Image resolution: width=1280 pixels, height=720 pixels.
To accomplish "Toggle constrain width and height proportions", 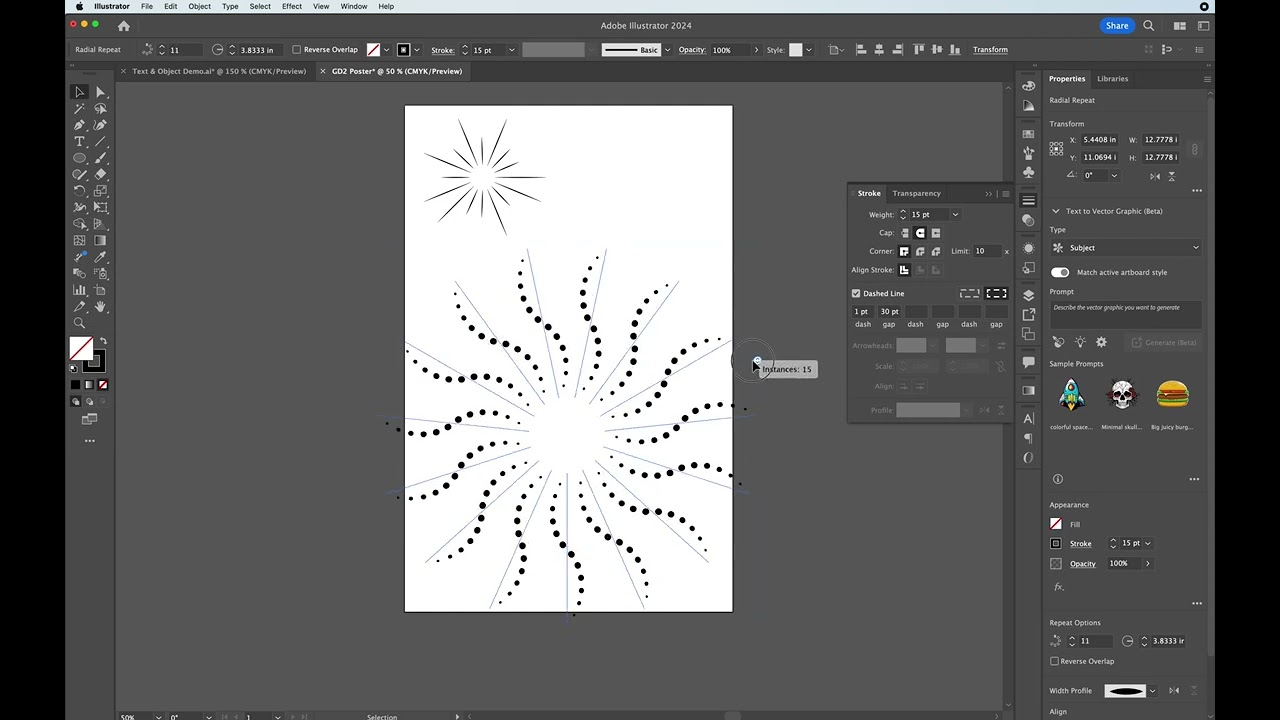I will (x=1194, y=149).
